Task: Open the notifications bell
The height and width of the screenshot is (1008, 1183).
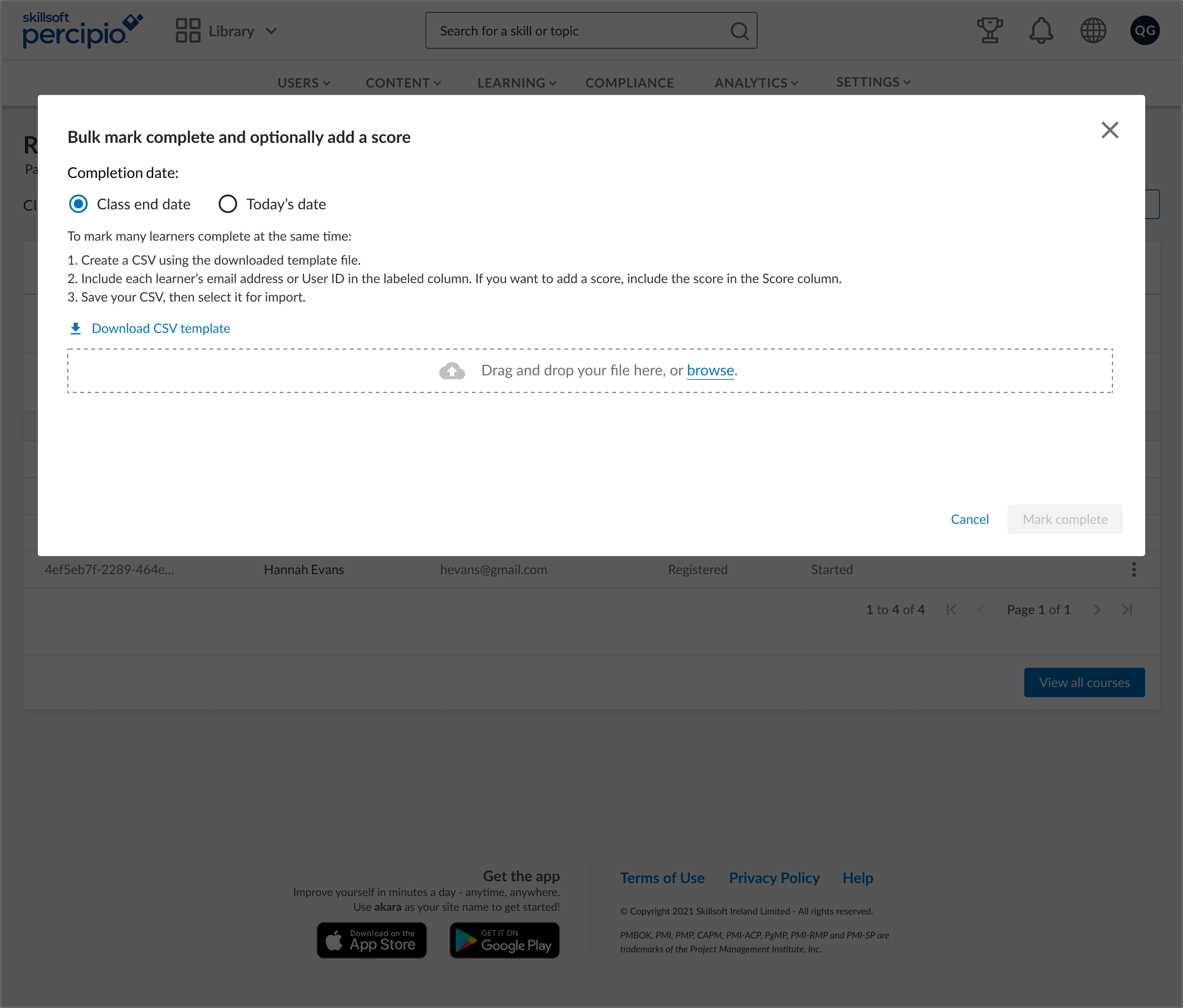Action: [1041, 31]
